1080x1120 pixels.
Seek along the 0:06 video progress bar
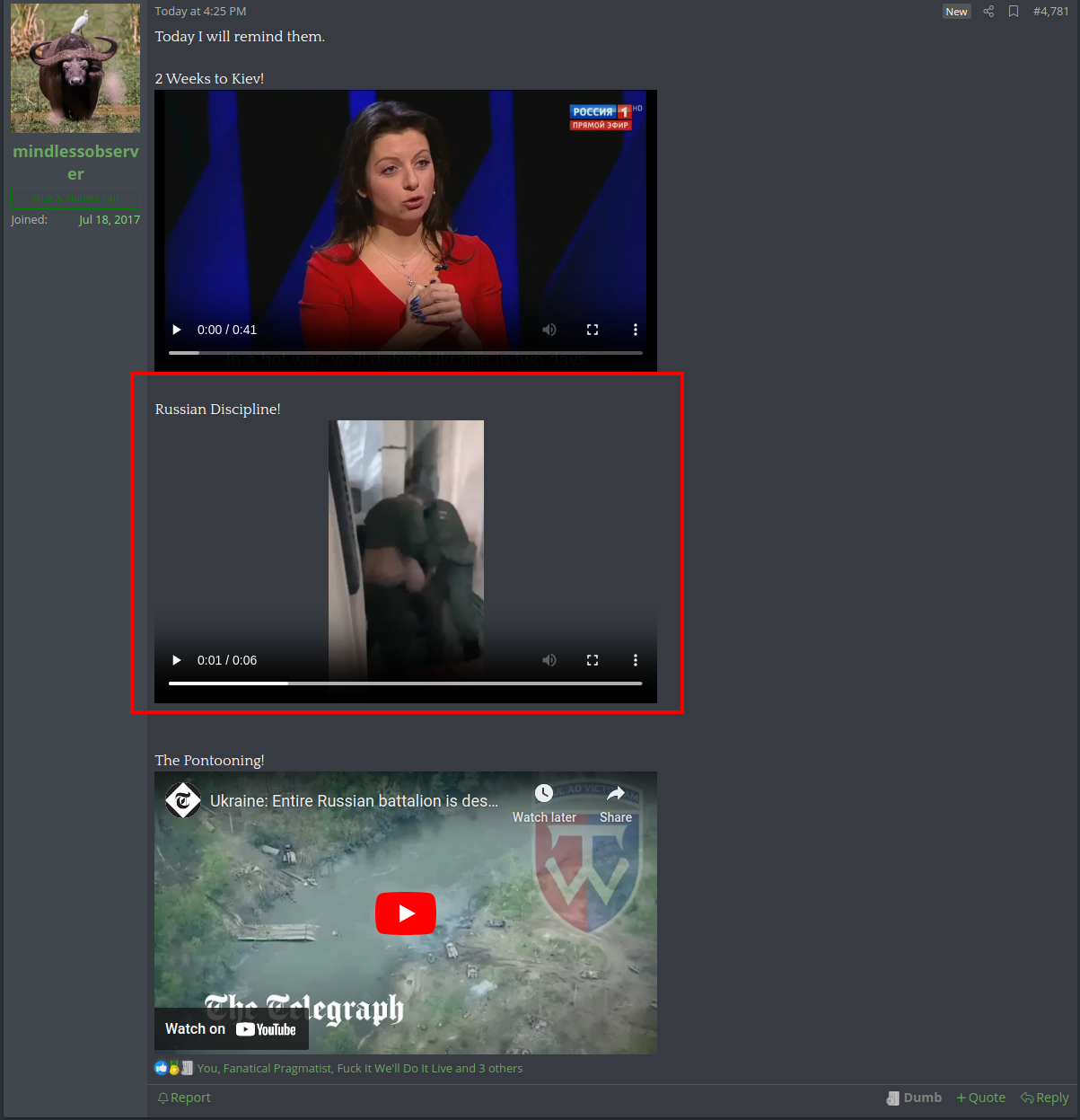[406, 683]
